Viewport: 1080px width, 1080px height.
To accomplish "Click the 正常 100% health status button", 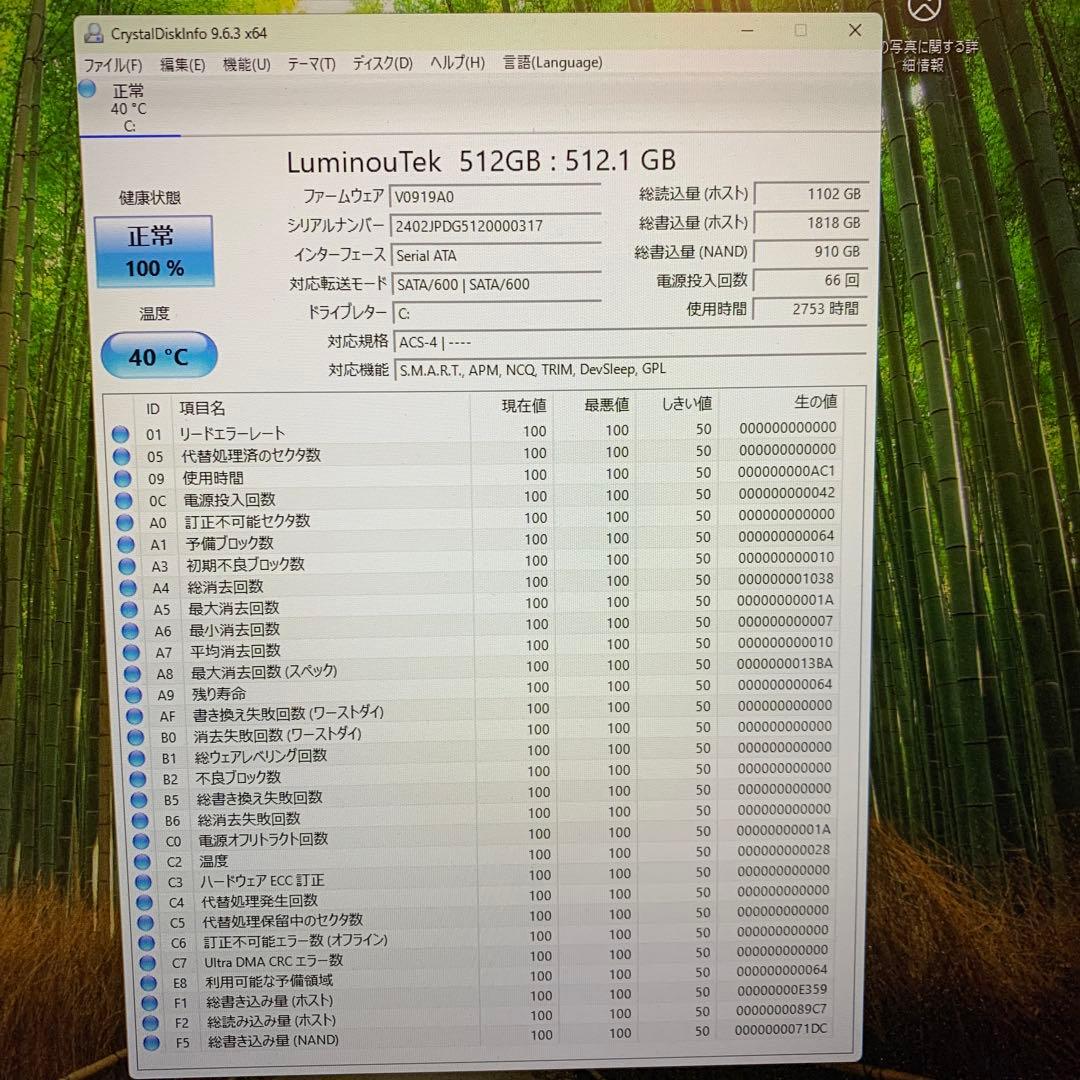I will (153, 248).
